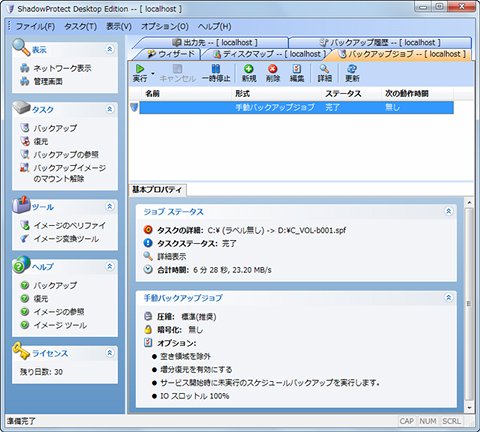480x432 pixels.
Task: Click the タスクの詳細 target icon
Action: tap(148, 230)
